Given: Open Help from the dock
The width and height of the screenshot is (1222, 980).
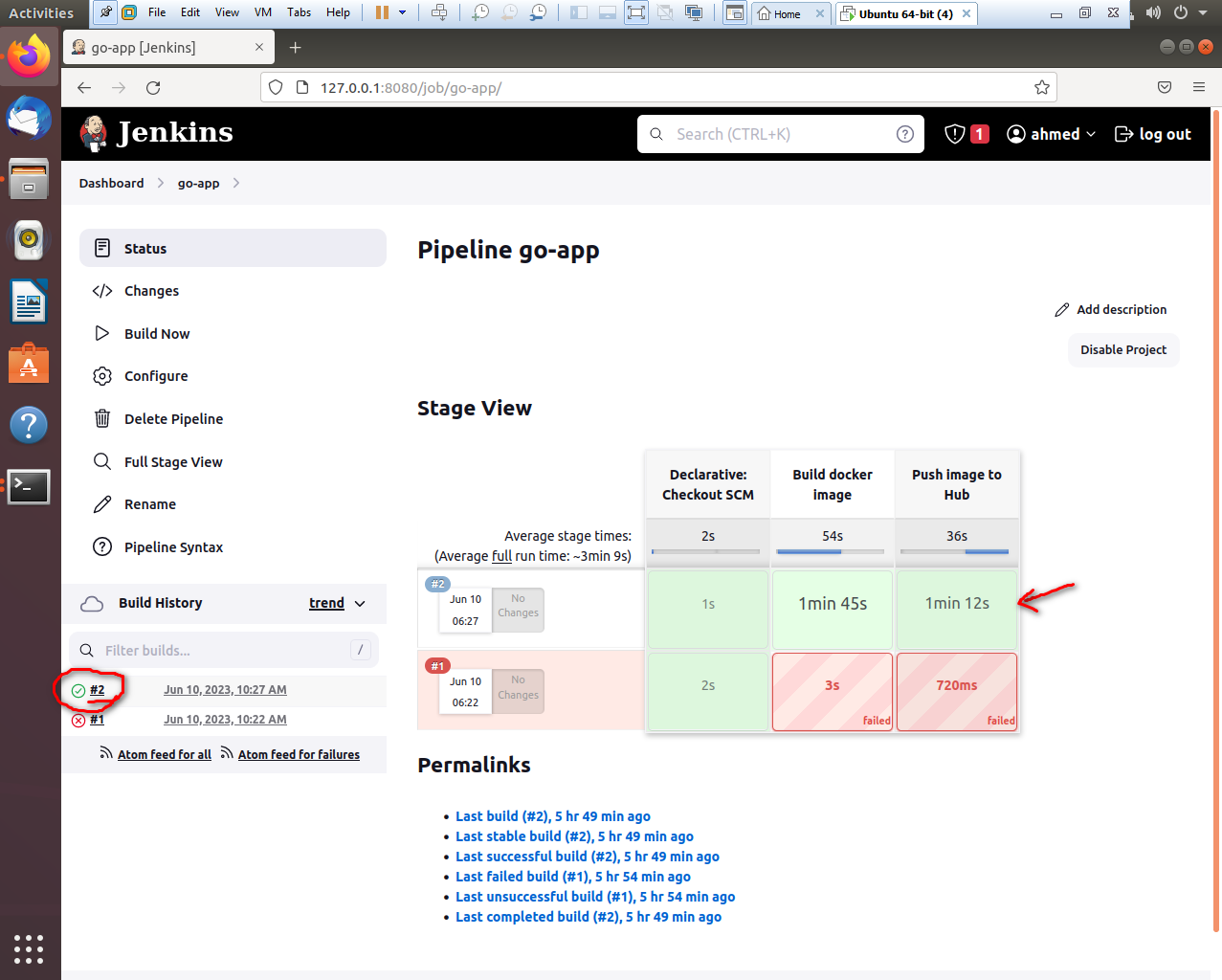Looking at the screenshot, I should (29, 425).
